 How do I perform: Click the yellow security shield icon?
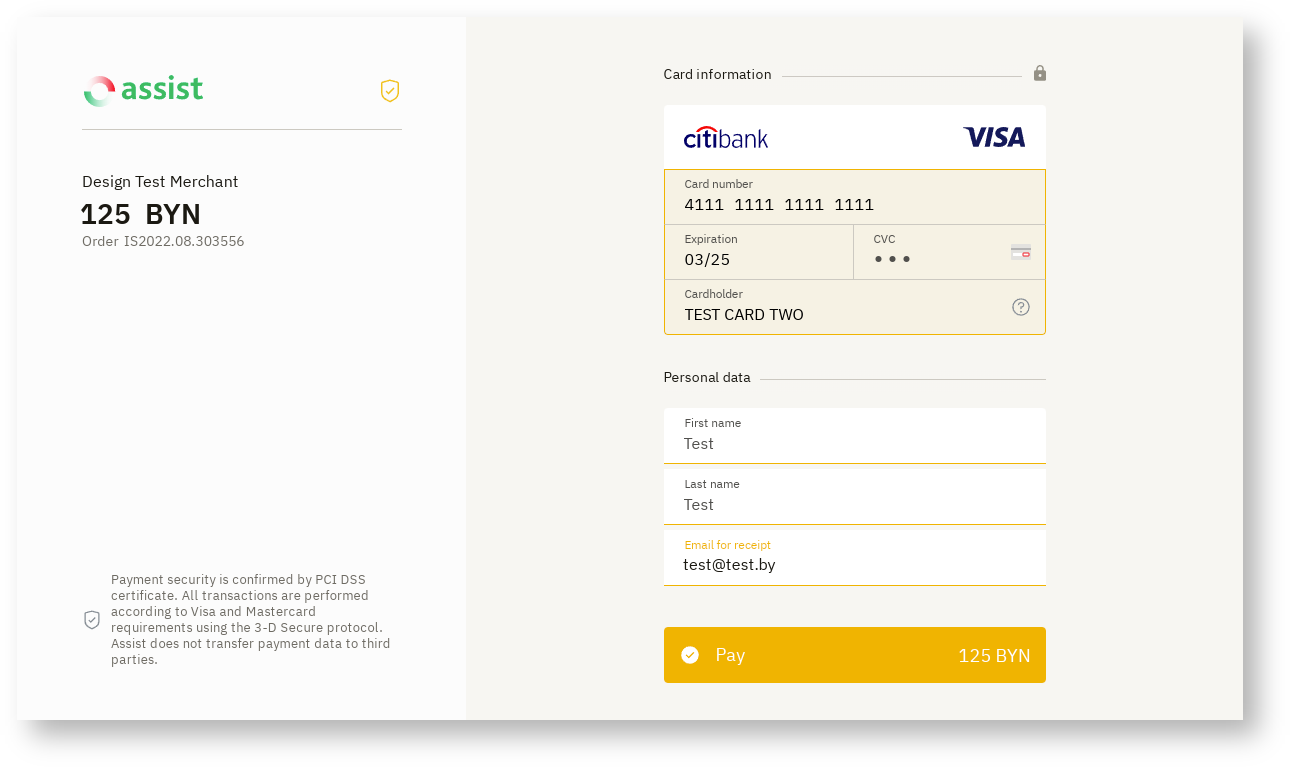(x=390, y=91)
